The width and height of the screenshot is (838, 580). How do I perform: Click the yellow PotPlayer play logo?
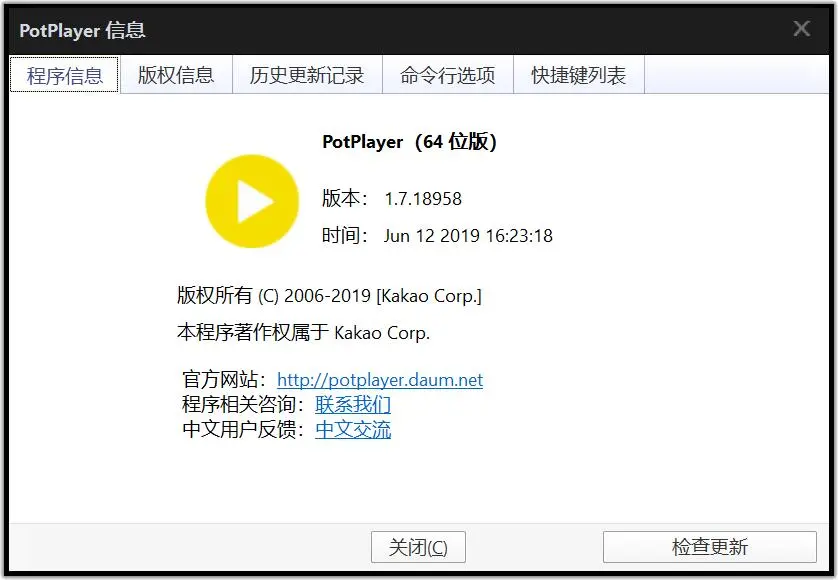coord(252,201)
